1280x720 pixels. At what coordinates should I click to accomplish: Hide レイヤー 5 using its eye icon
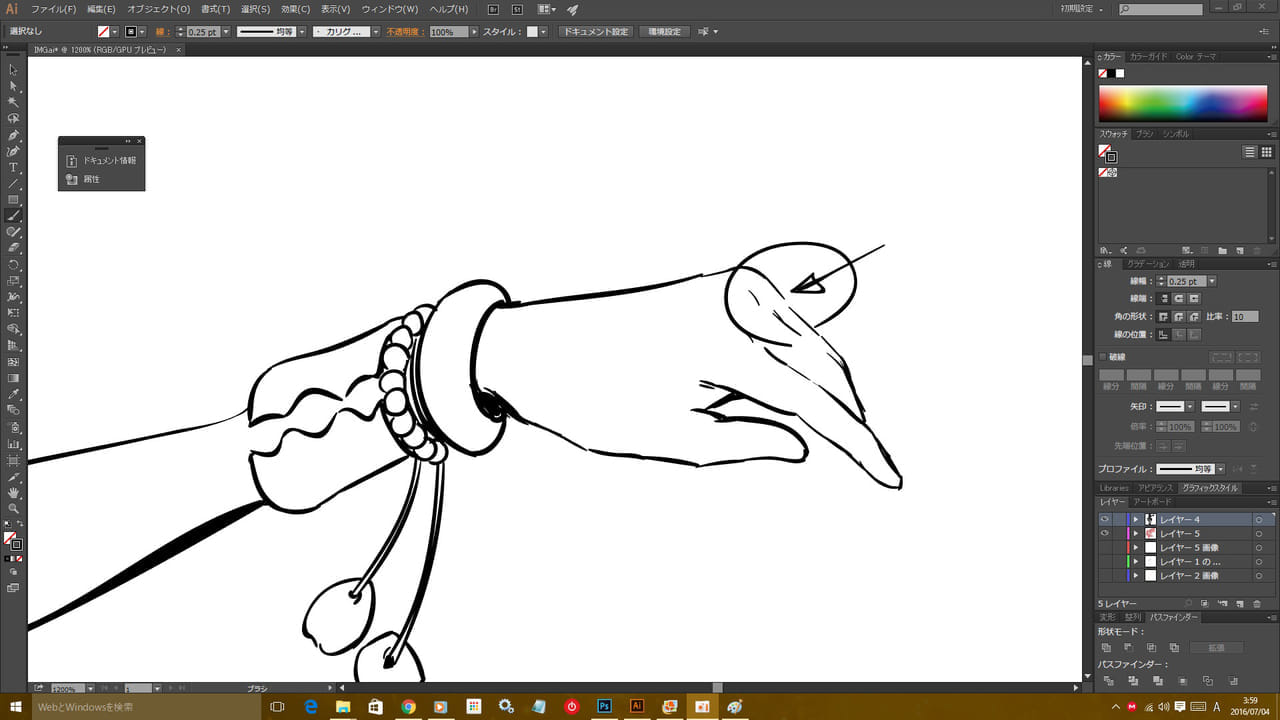(x=1105, y=534)
